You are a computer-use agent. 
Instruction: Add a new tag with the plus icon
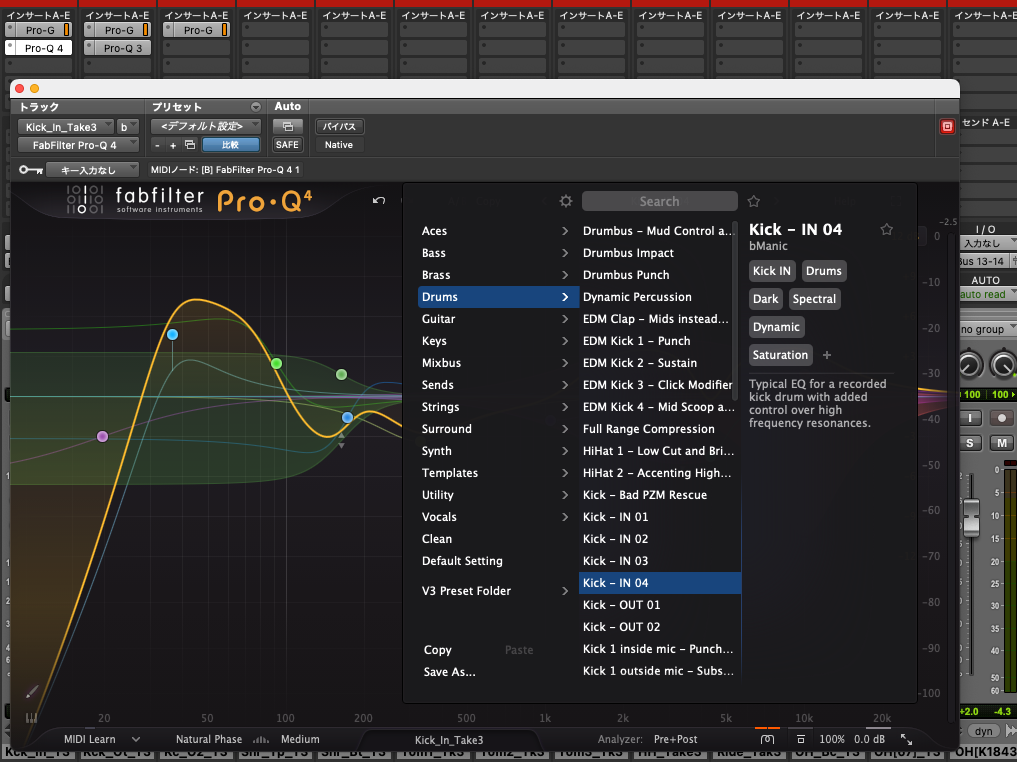coord(827,355)
